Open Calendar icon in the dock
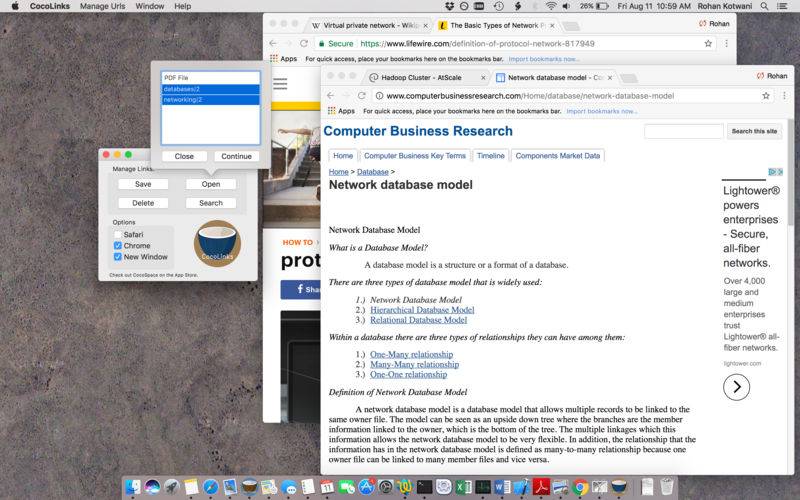The height and width of the screenshot is (500, 800). click(x=327, y=487)
